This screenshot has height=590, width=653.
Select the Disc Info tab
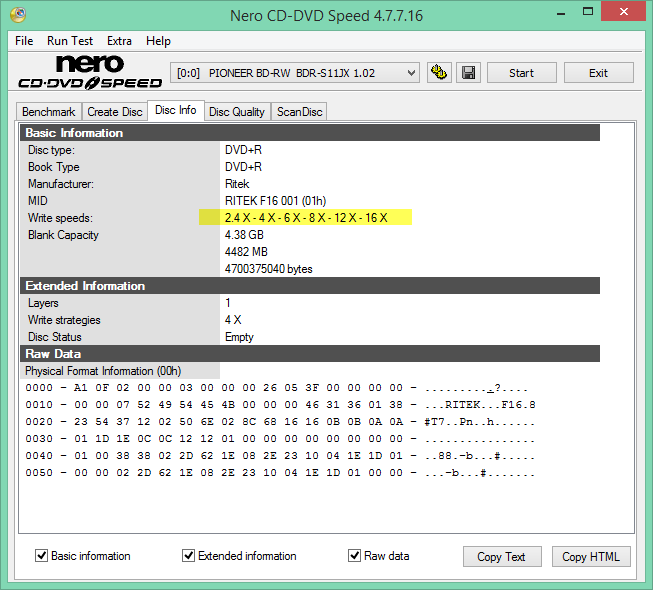tap(176, 110)
